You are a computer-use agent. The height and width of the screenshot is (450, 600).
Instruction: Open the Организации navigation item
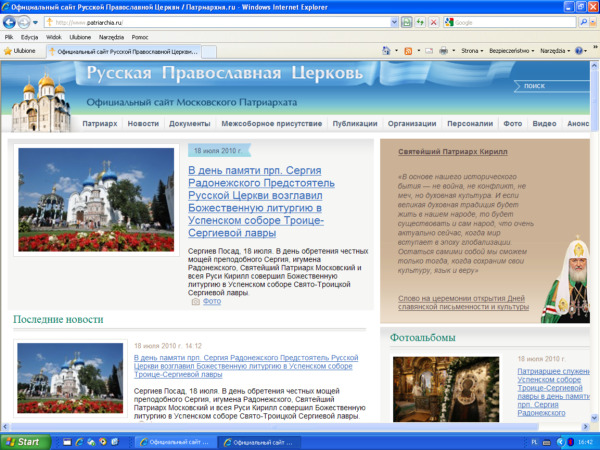point(412,124)
